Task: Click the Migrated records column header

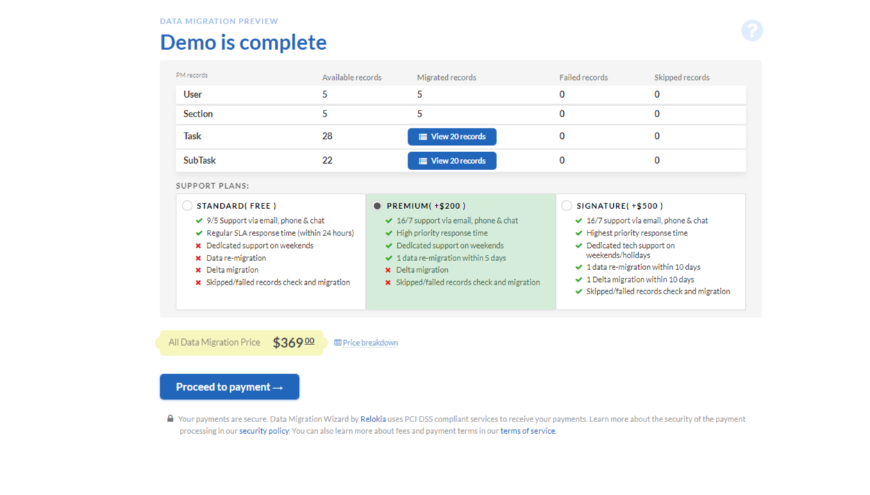Action: pos(446,77)
